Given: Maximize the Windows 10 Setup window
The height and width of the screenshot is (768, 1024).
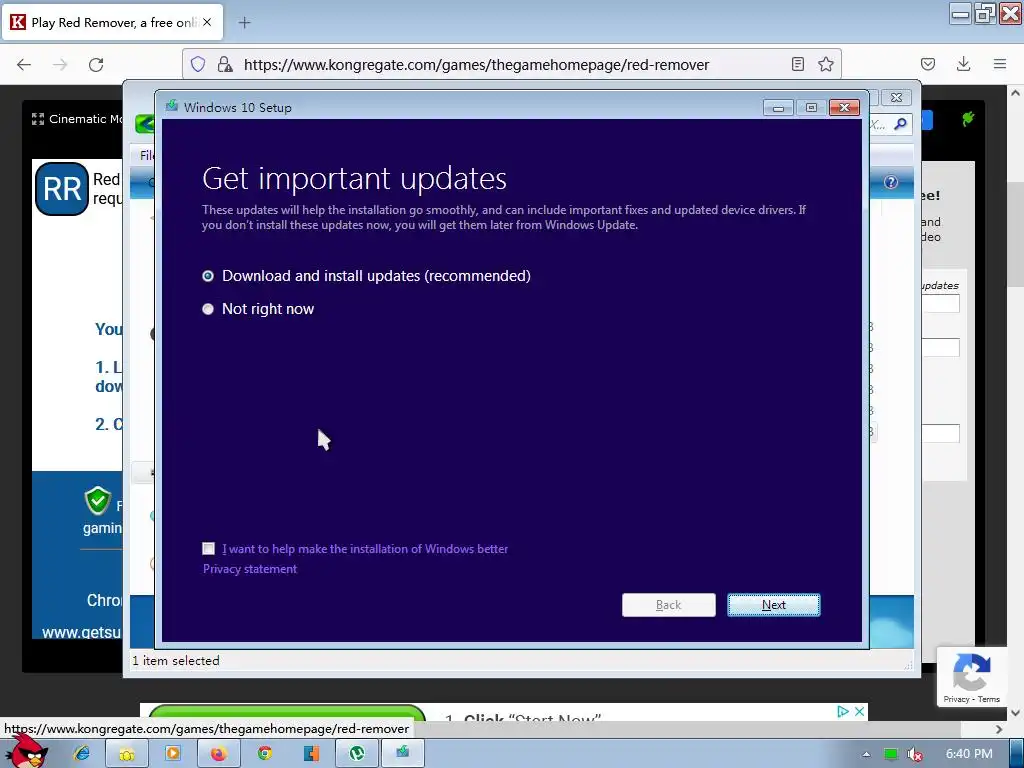Looking at the screenshot, I should pos(811,108).
